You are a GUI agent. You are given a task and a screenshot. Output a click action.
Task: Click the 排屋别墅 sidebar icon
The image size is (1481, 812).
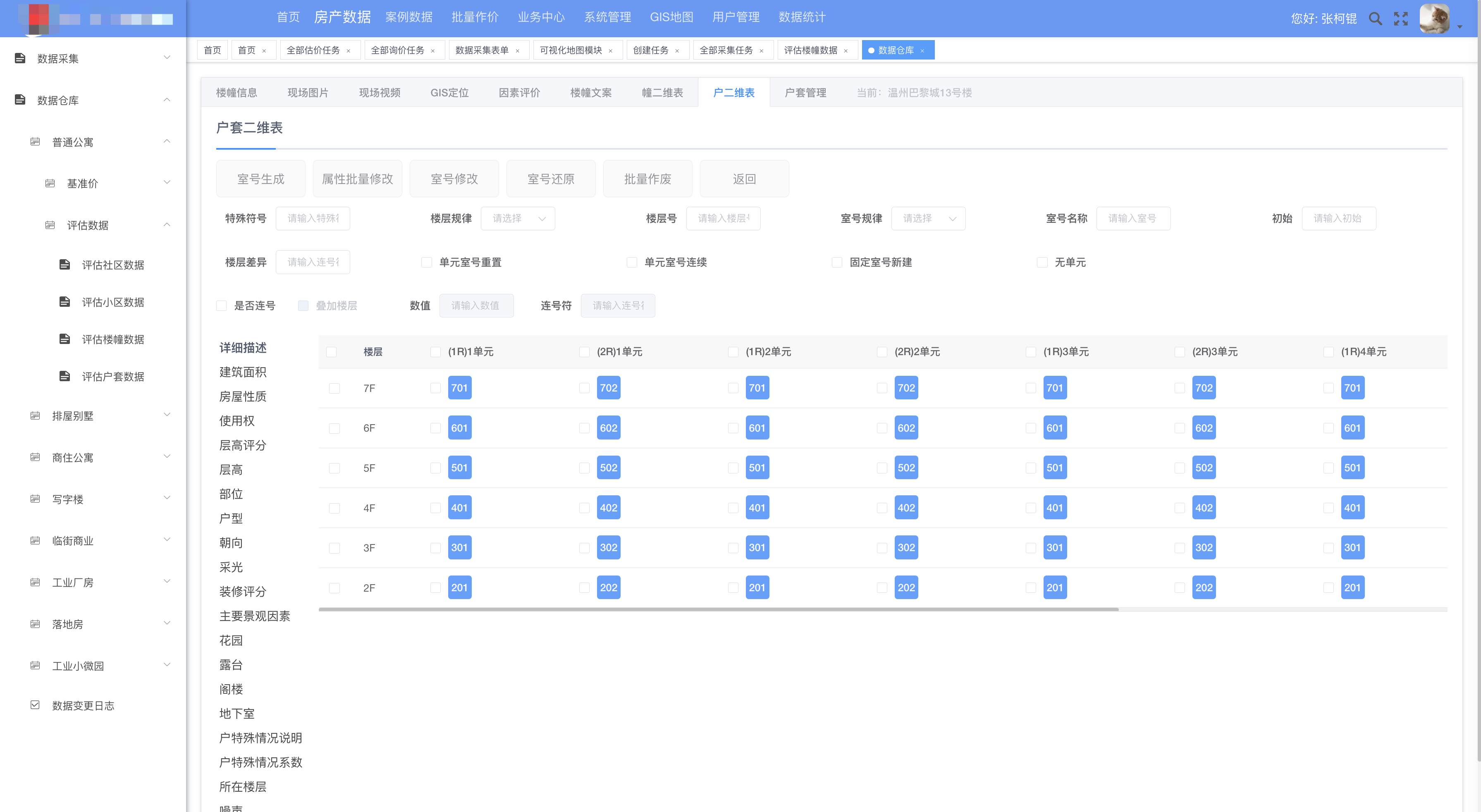tap(35, 415)
